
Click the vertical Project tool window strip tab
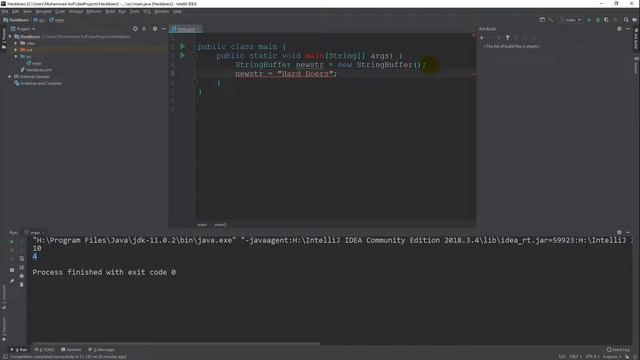click(4, 39)
